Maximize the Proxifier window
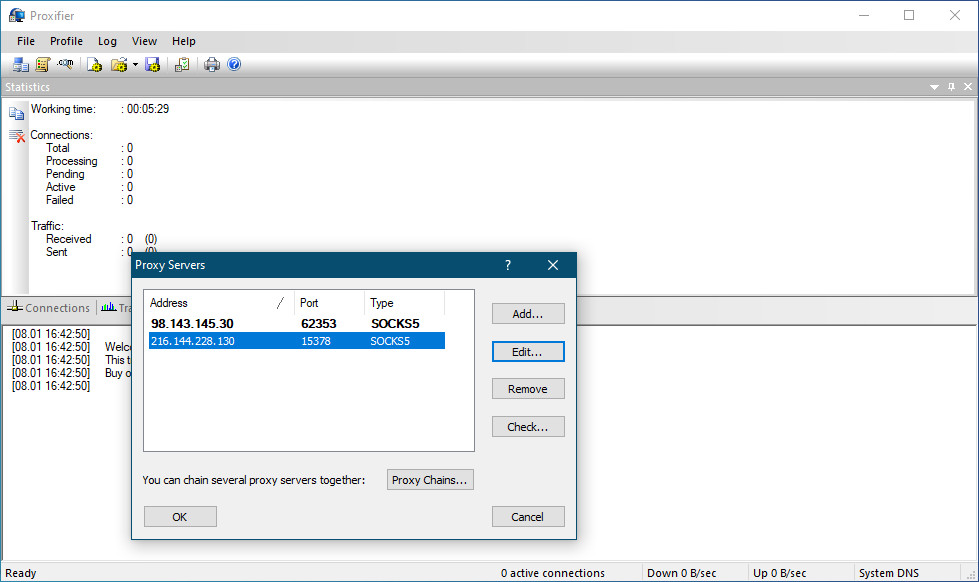The height and width of the screenshot is (582, 979). coord(909,15)
